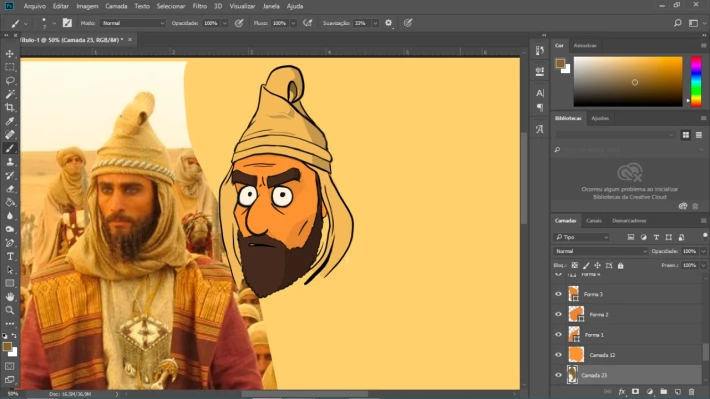710x399 pixels.
Task: Toggle pressure for opacity button
Action: 239,23
